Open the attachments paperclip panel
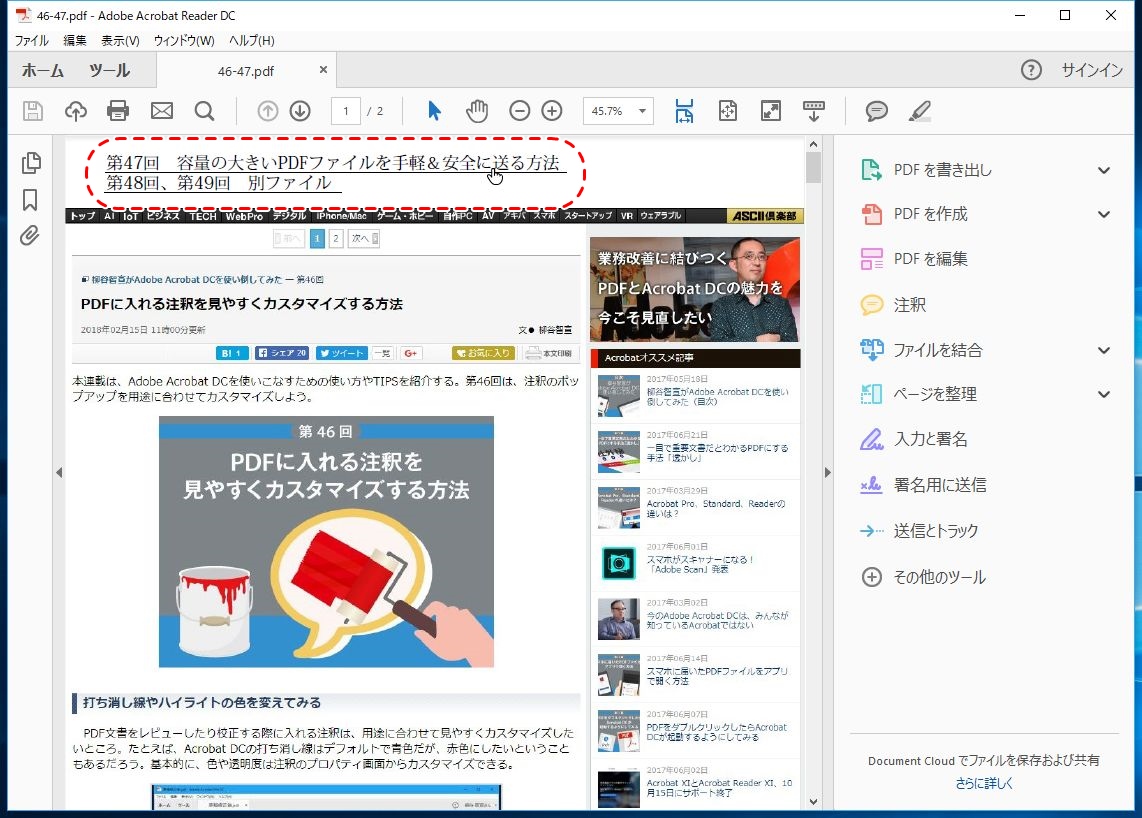Image resolution: width=1142 pixels, height=818 pixels. click(30, 236)
